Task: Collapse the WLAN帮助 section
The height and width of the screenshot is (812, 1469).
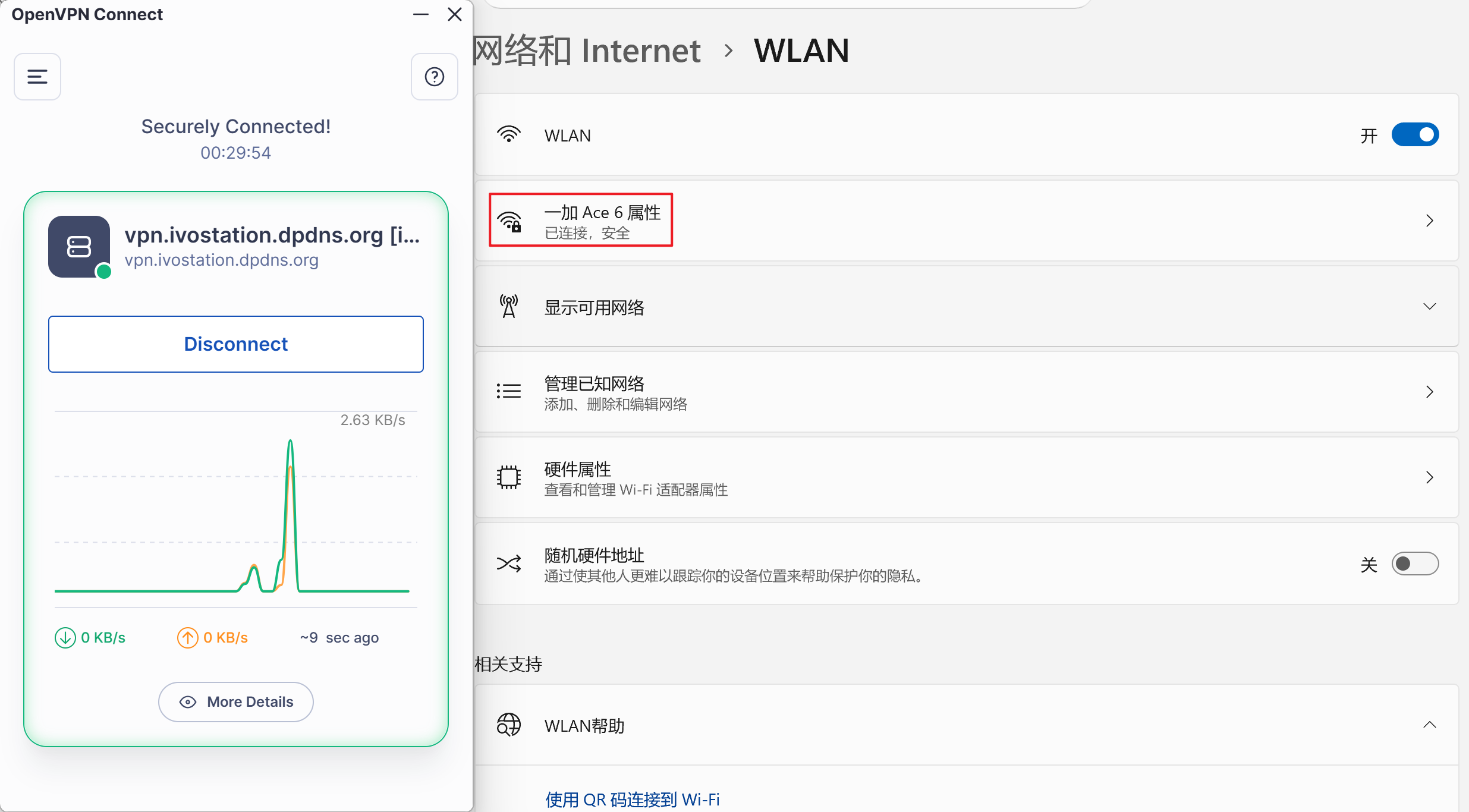Action: tap(1430, 725)
